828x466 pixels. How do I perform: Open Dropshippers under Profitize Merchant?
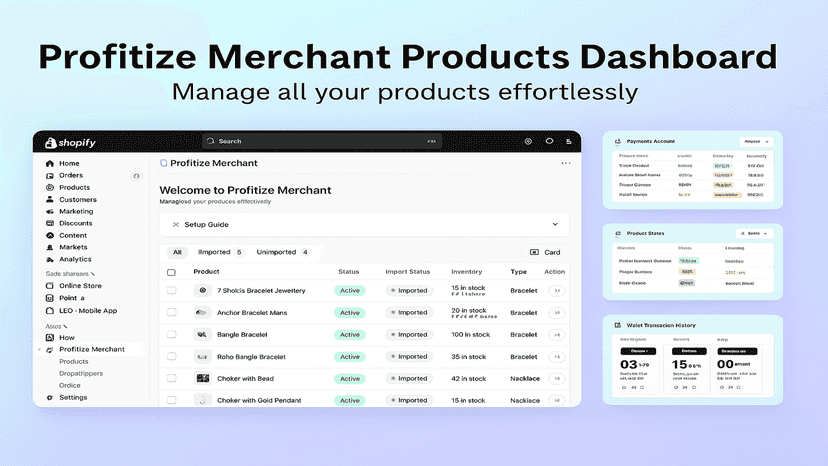click(x=81, y=374)
